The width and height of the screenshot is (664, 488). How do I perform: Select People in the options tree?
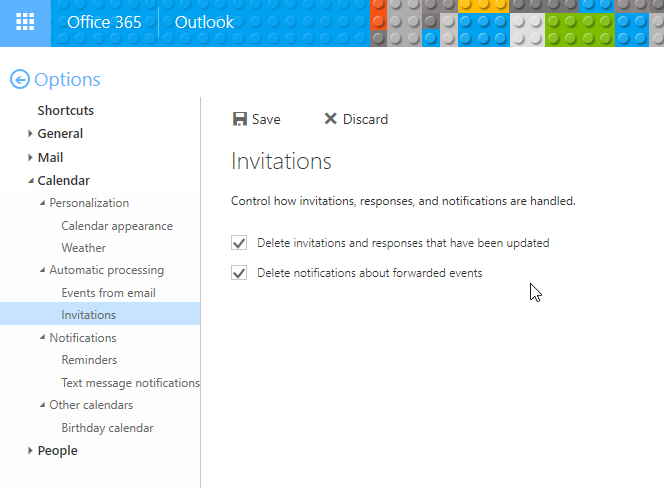pyautogui.click(x=58, y=451)
